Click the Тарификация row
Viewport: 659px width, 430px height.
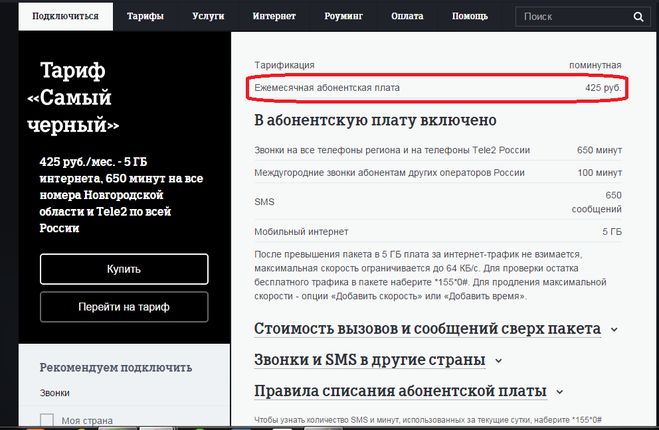438,64
